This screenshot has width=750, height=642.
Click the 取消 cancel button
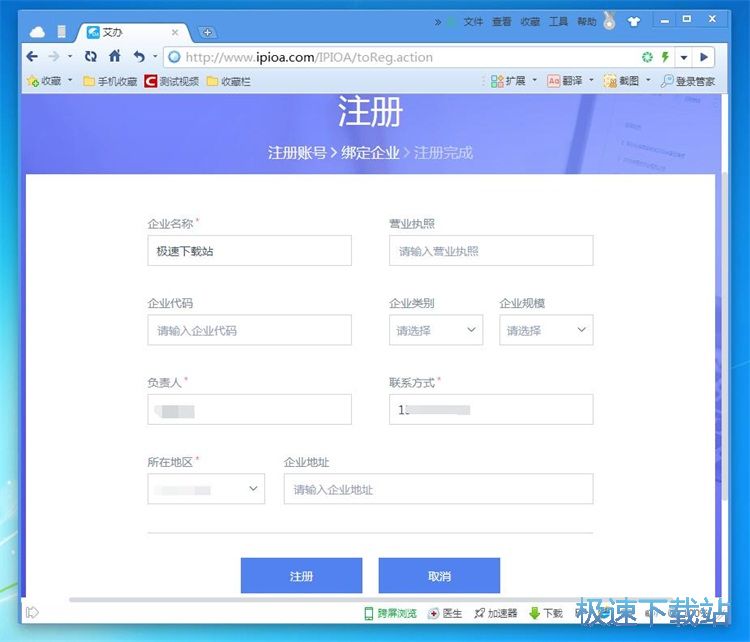point(439,576)
